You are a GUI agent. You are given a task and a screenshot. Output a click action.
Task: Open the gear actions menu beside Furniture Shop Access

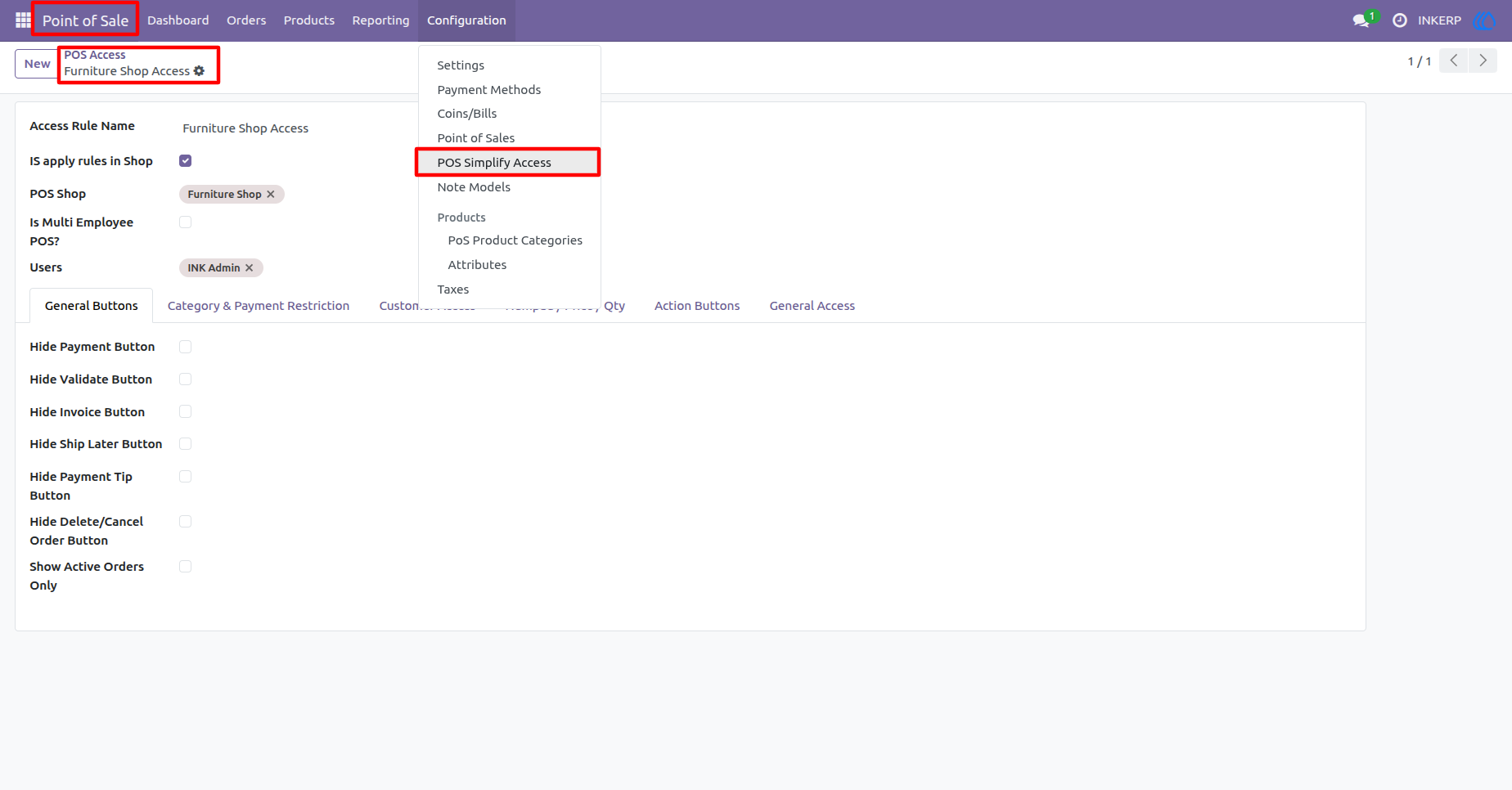pos(199,71)
